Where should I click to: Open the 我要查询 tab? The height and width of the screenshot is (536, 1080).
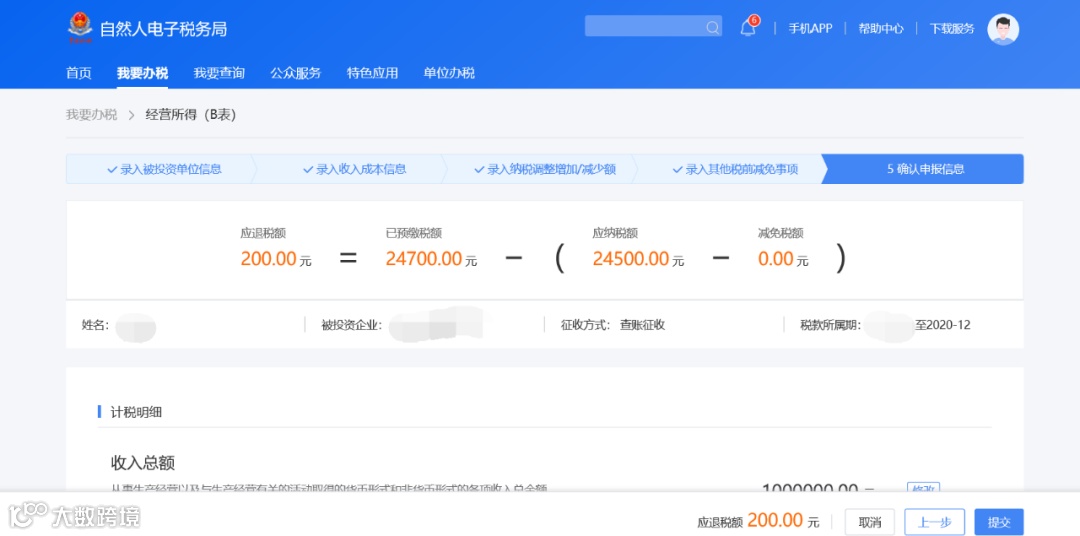coord(219,73)
